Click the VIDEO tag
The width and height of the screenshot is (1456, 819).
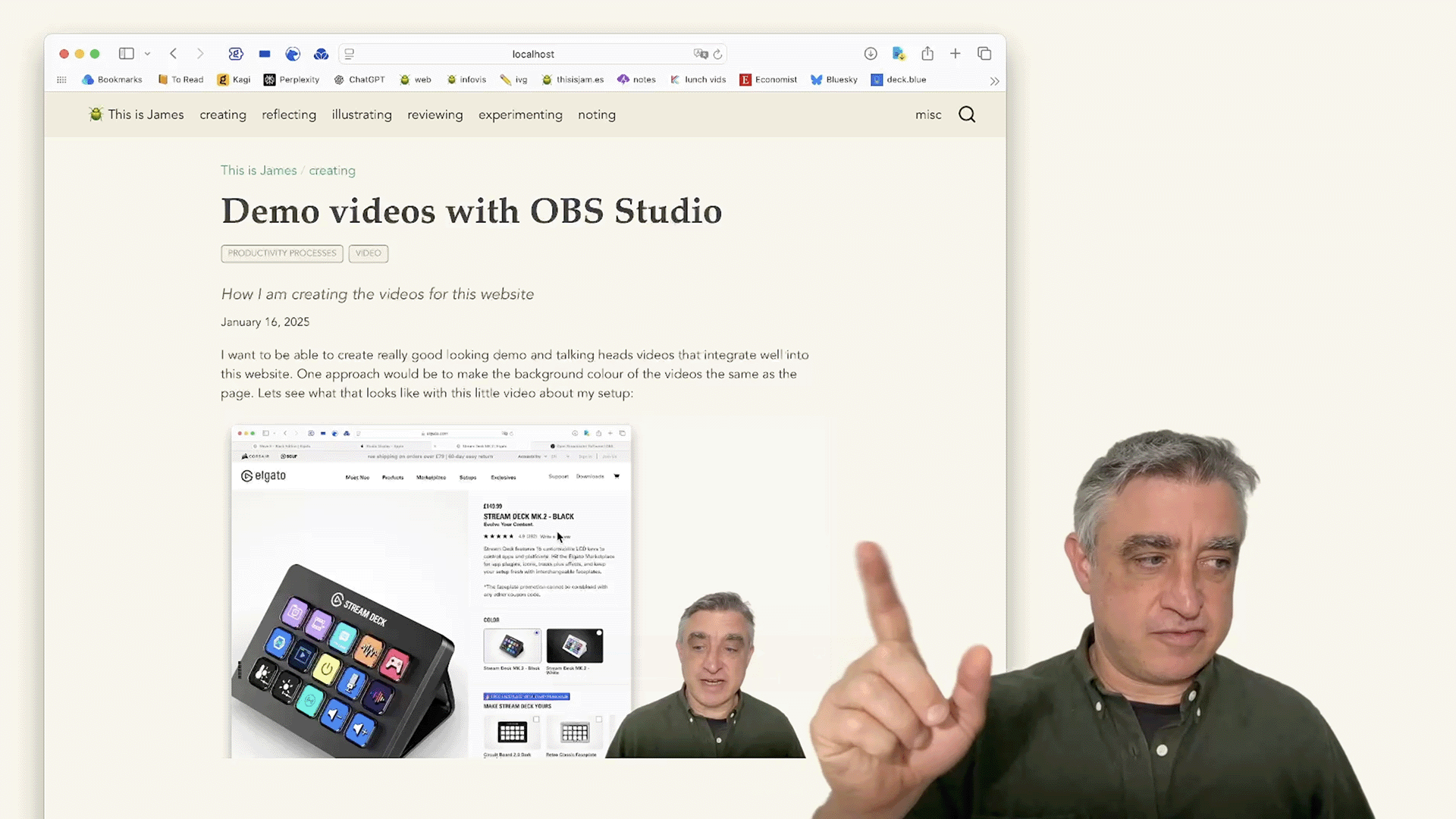point(369,253)
